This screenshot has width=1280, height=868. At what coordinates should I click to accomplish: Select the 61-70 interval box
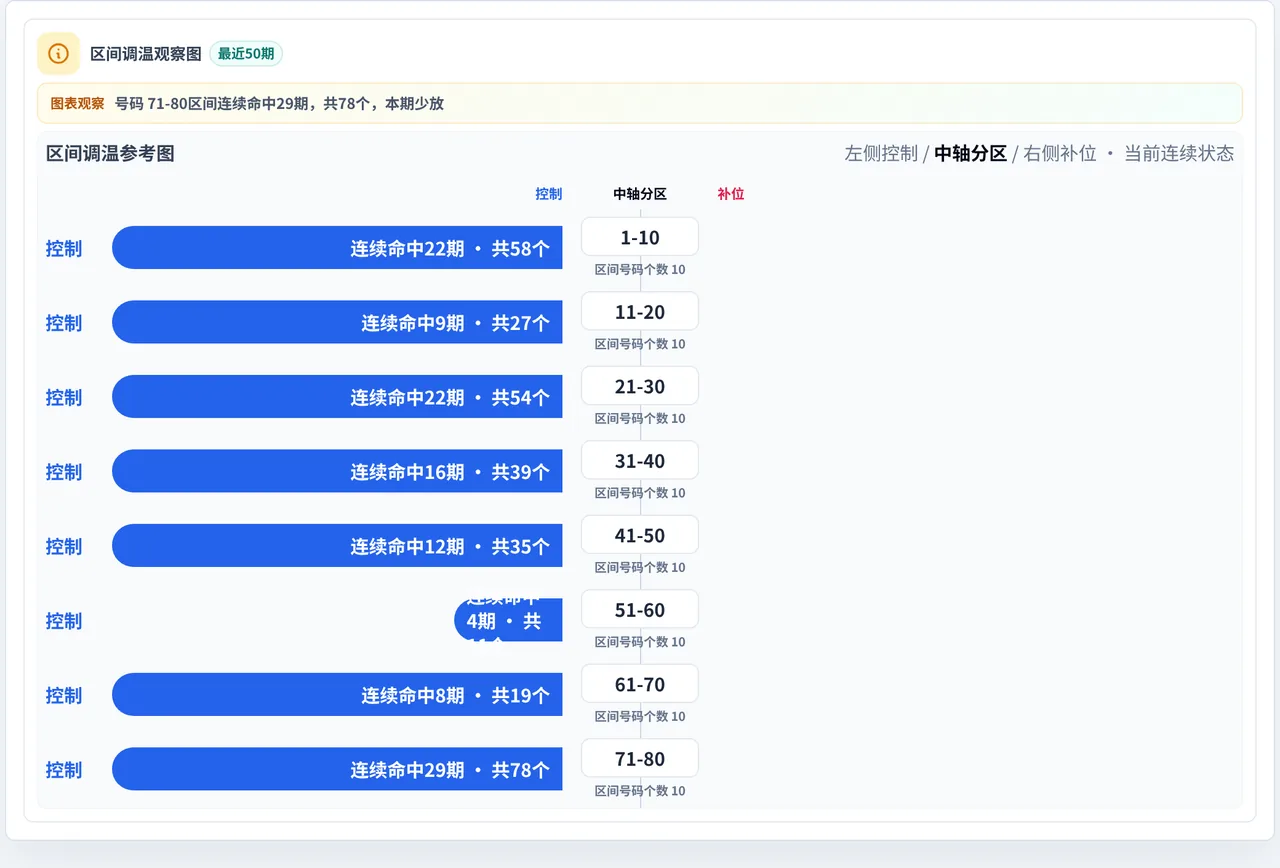click(640, 684)
